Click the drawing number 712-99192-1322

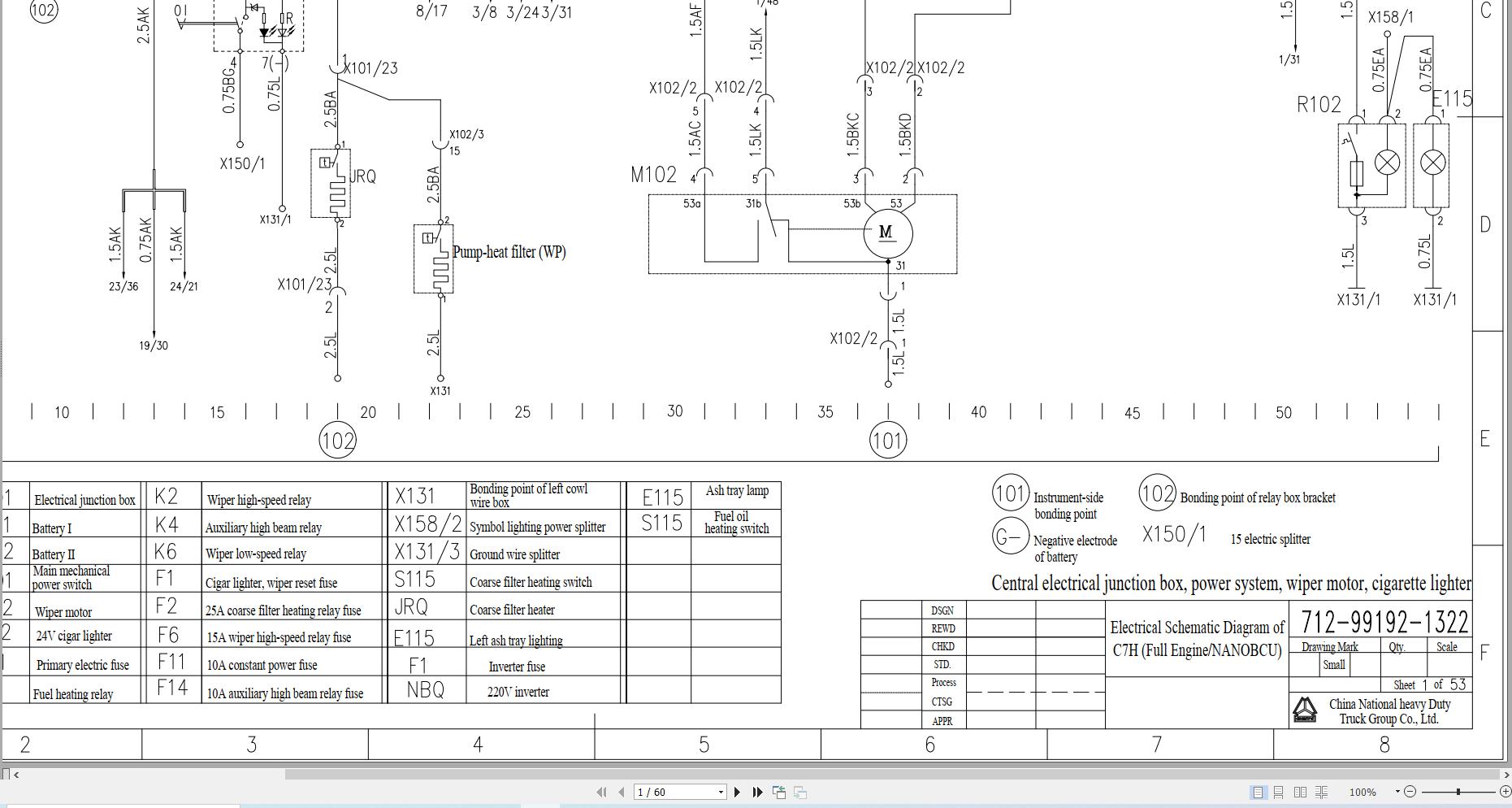click(1384, 622)
